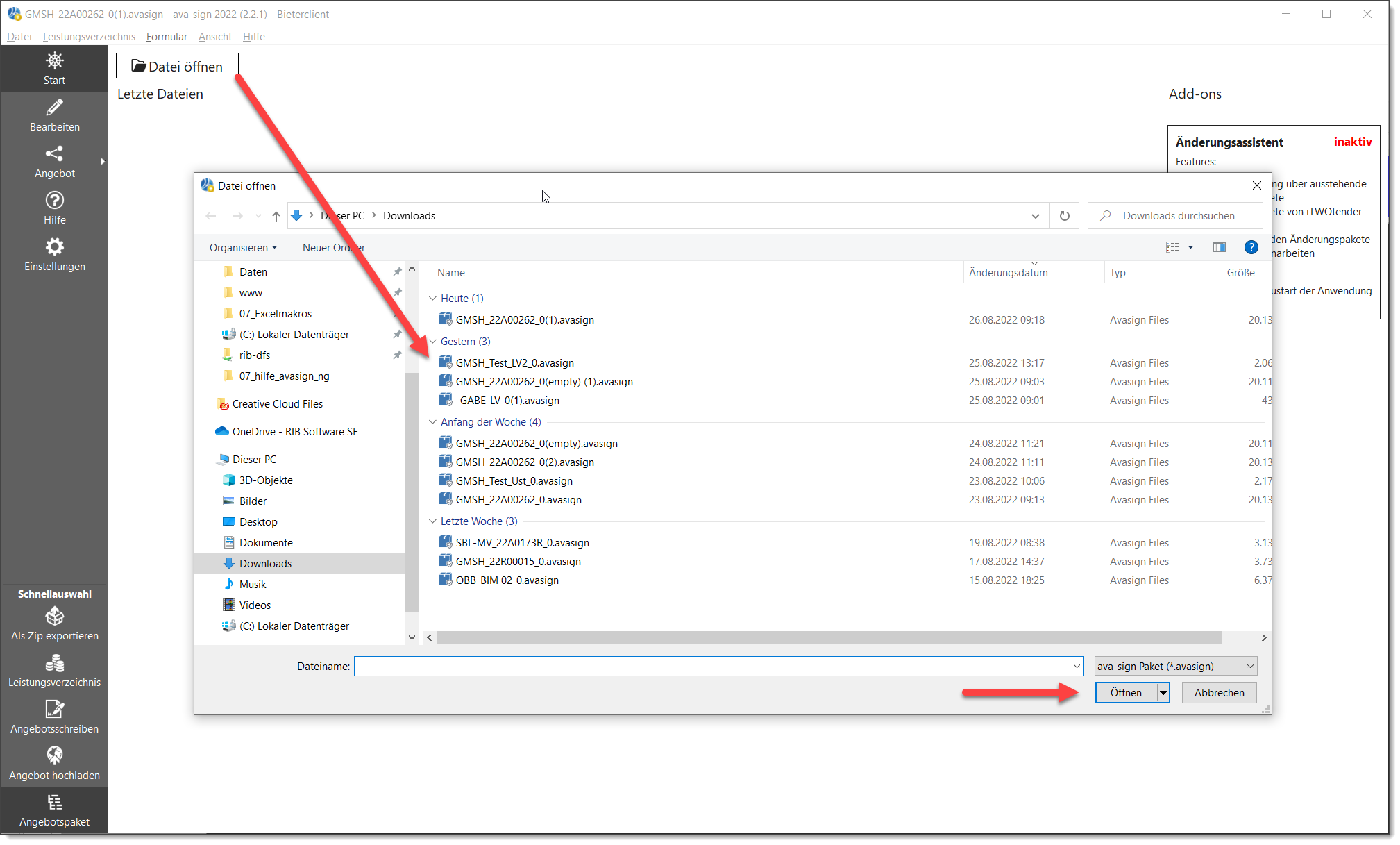
Task: Open the Formular menu
Action: point(167,37)
